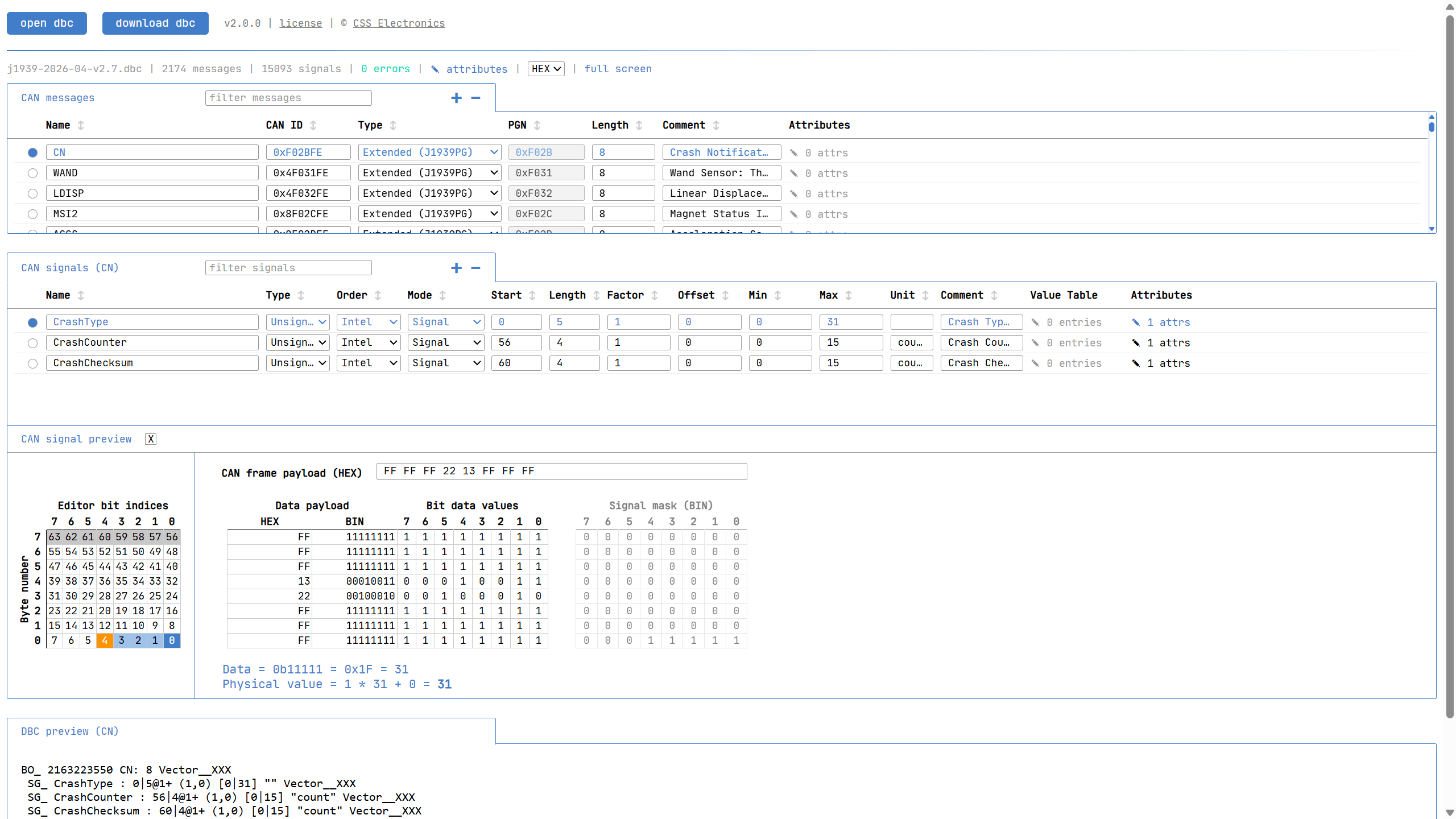The height and width of the screenshot is (819, 1456).
Task: Sort signals by Factor column arrow
Action: click(655, 295)
